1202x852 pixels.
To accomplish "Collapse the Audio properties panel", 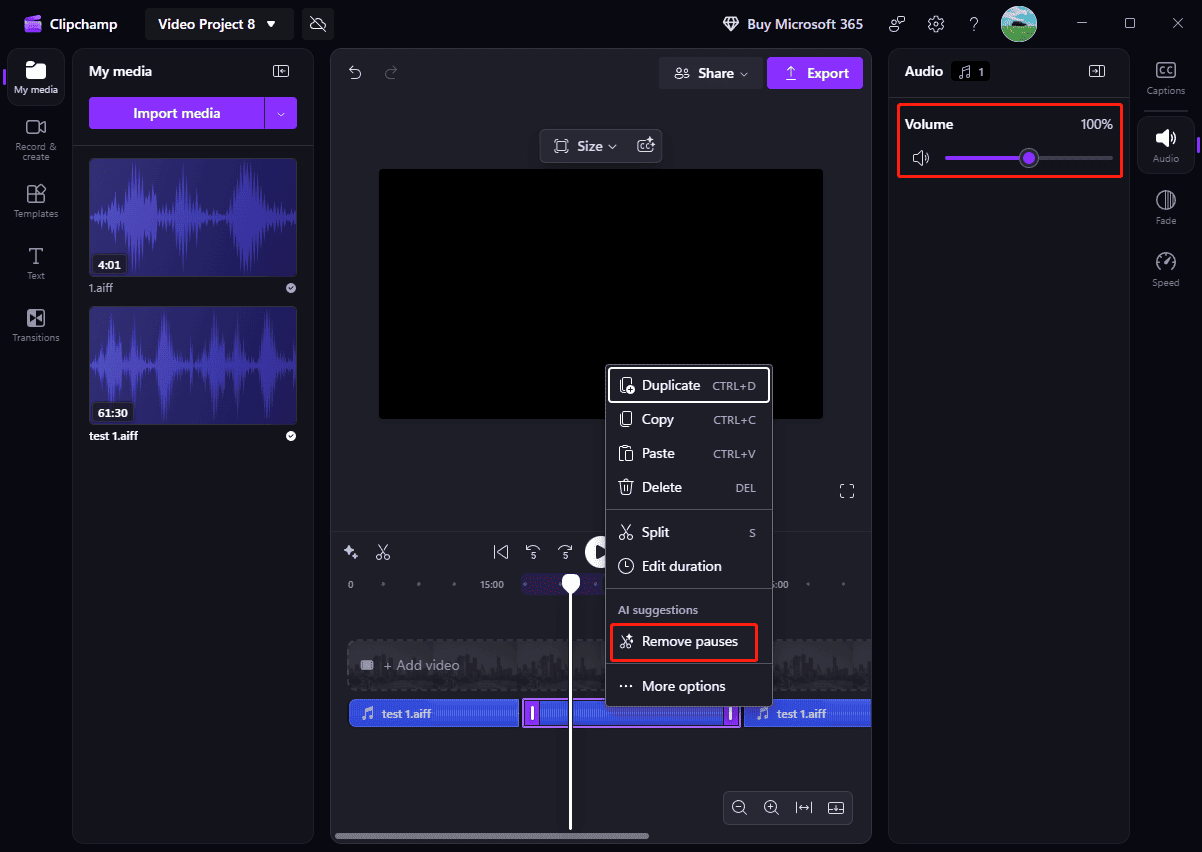I will 1096,70.
